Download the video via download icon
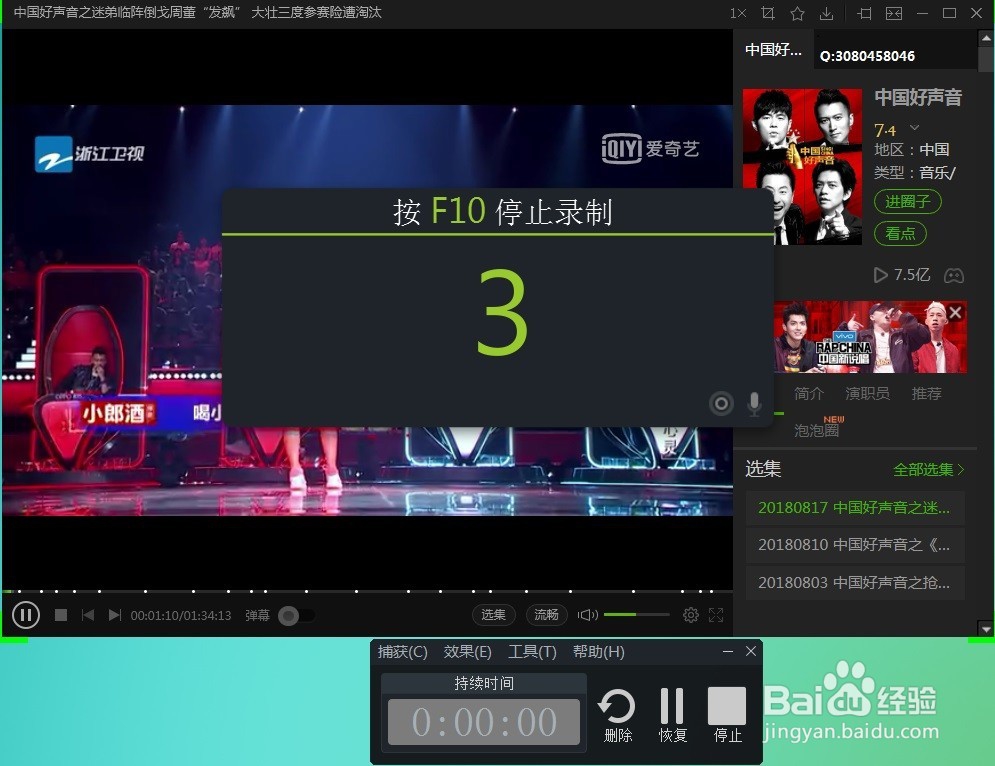 pyautogui.click(x=826, y=13)
